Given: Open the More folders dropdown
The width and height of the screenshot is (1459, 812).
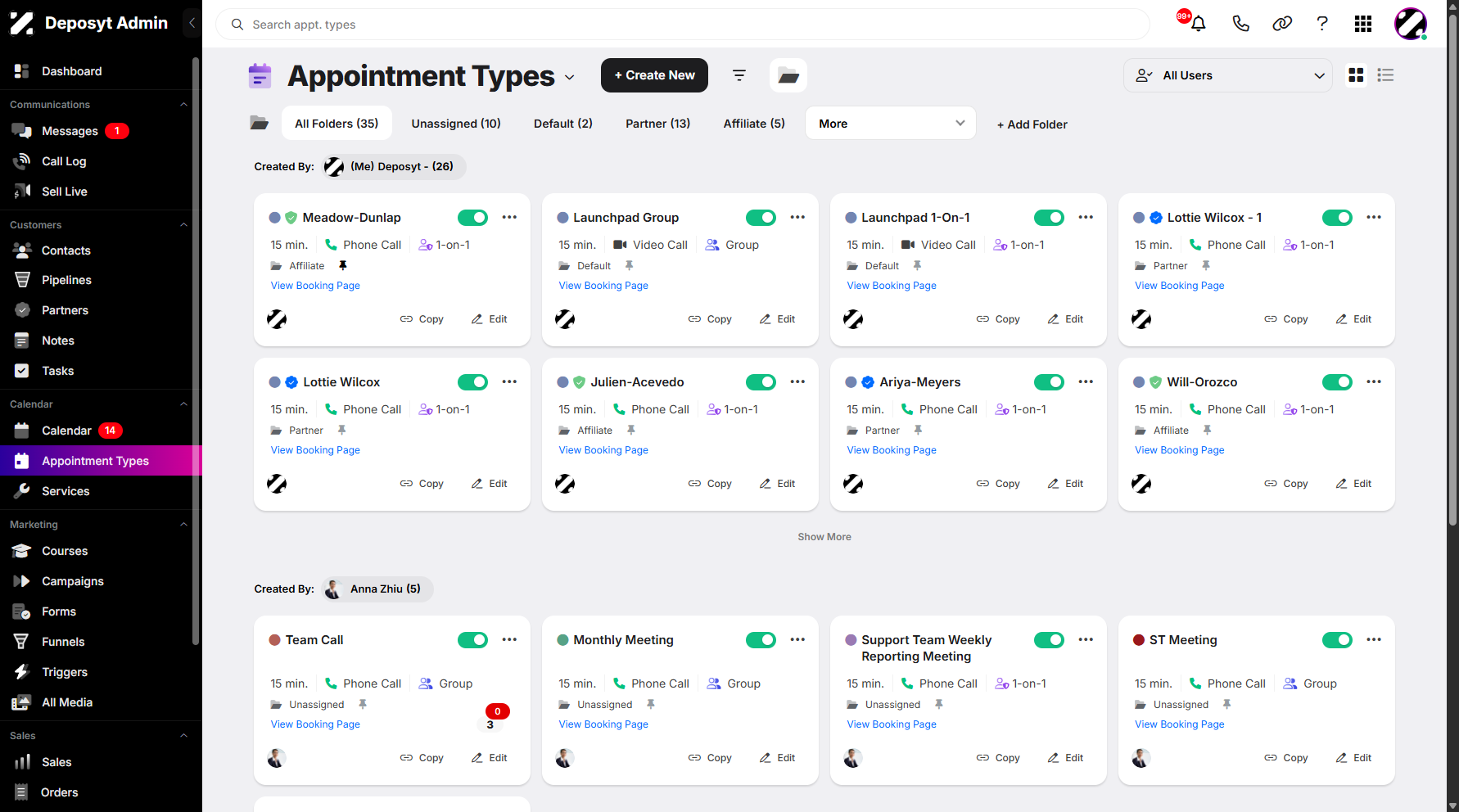Looking at the screenshot, I should click(891, 124).
